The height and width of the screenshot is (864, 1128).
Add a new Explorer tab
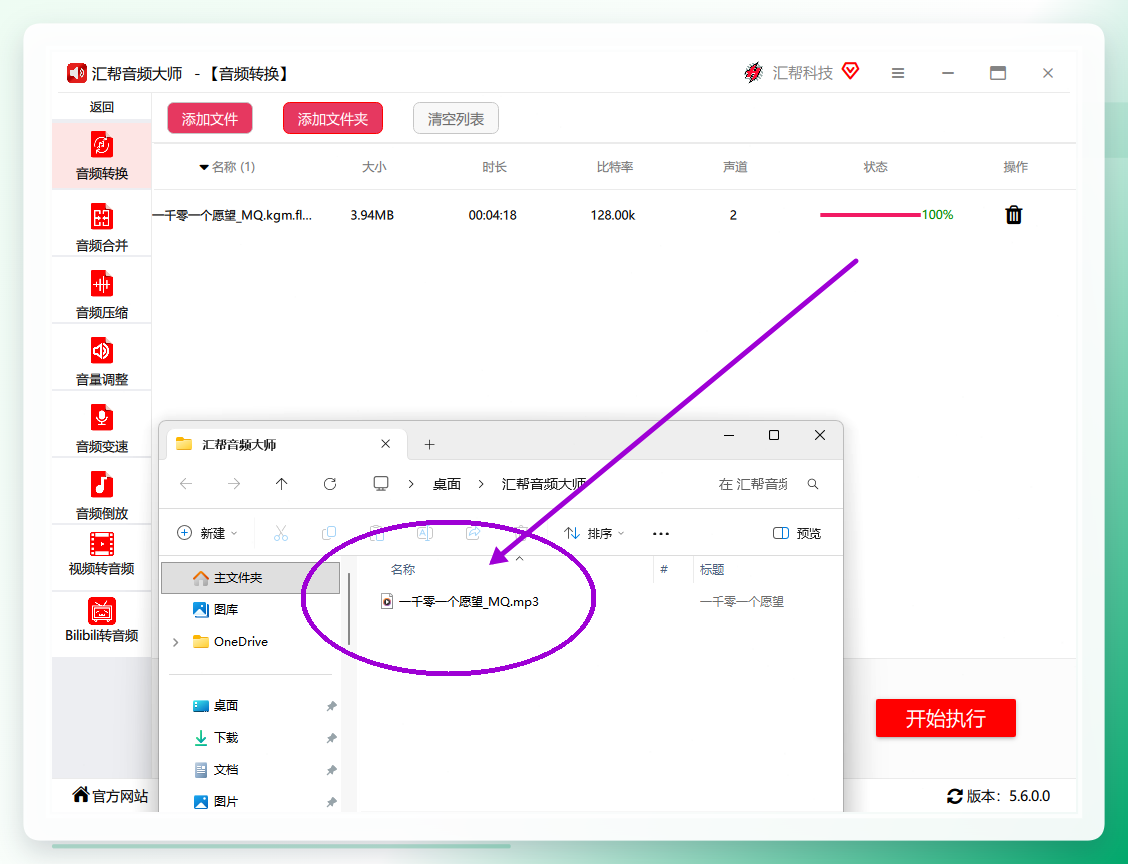429,445
